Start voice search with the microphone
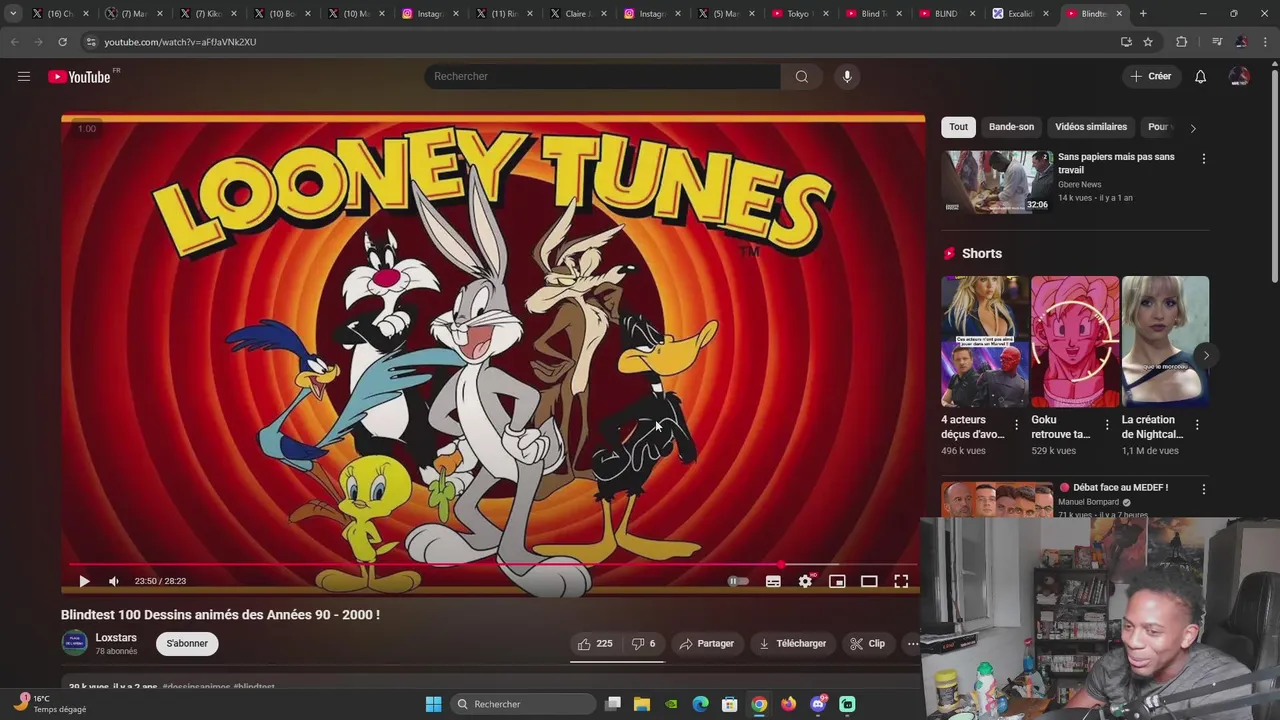This screenshot has height=720, width=1280. coord(847,76)
